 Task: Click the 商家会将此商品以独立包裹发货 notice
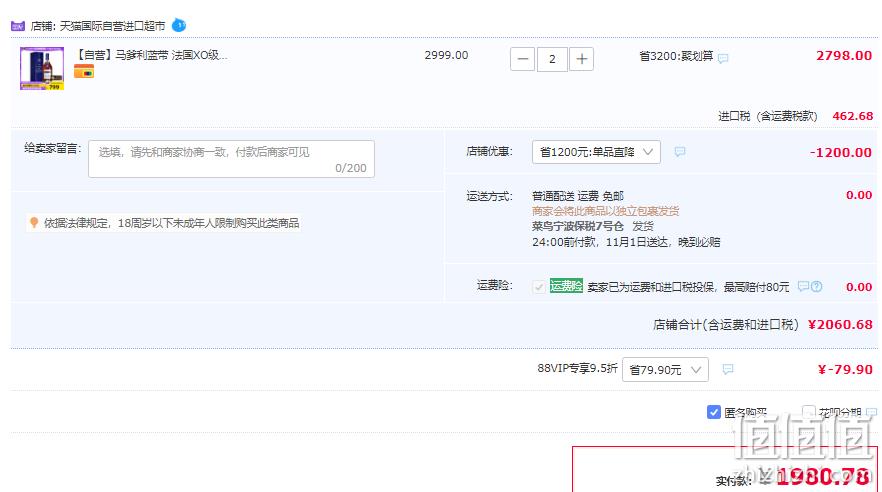point(605,211)
